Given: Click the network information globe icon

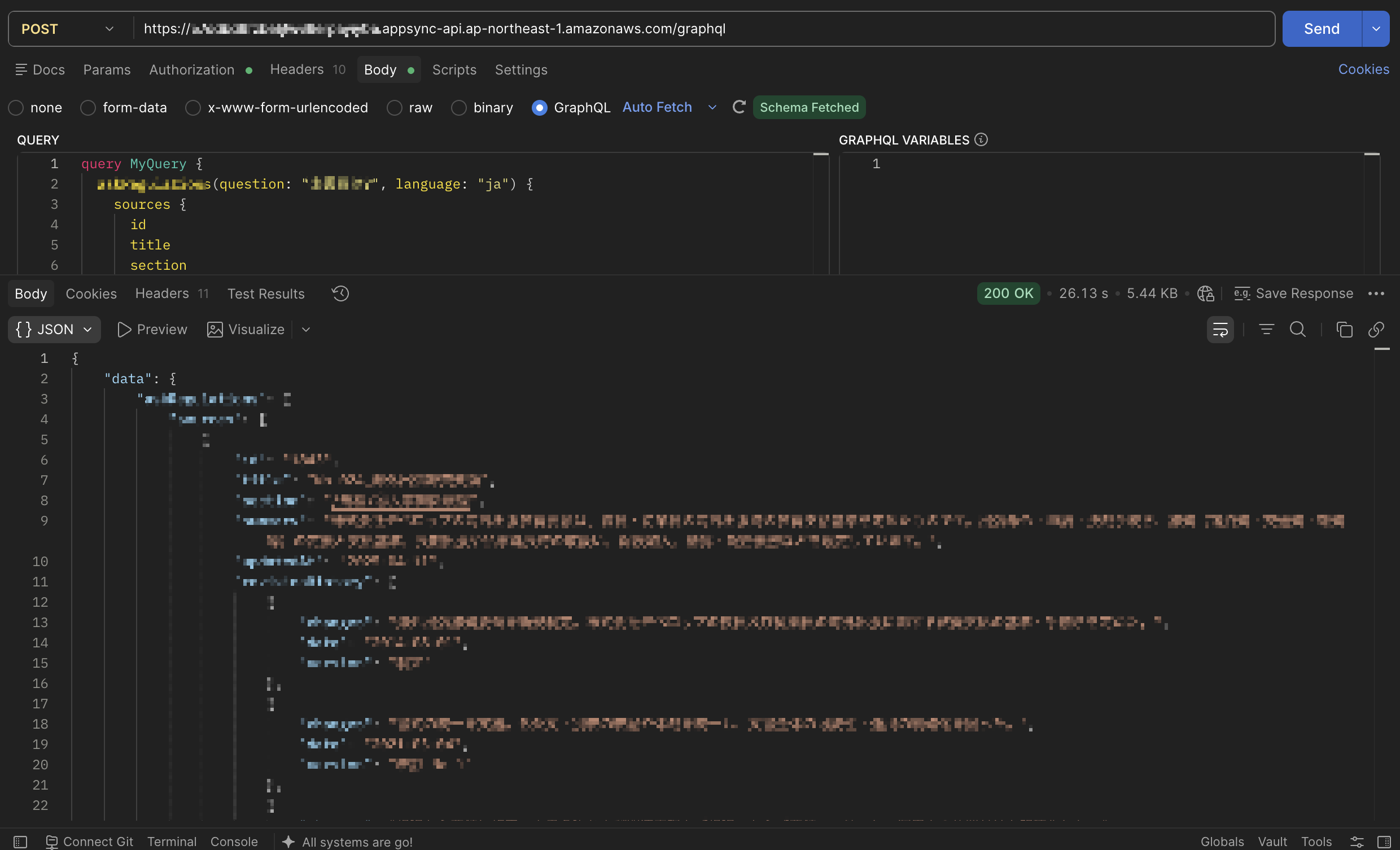Looking at the screenshot, I should [x=1205, y=293].
